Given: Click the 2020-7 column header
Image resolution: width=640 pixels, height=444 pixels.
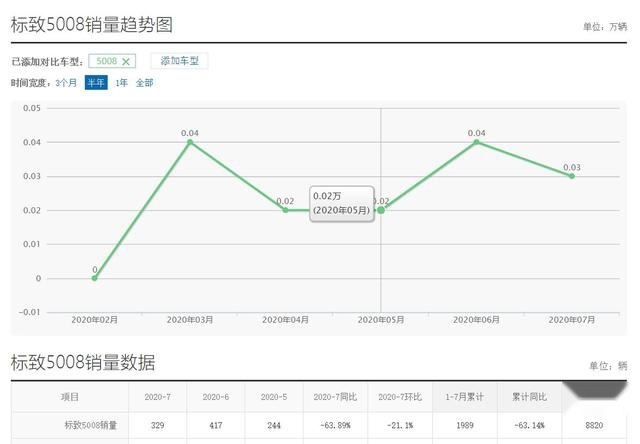Looking at the screenshot, I should coord(158,397).
